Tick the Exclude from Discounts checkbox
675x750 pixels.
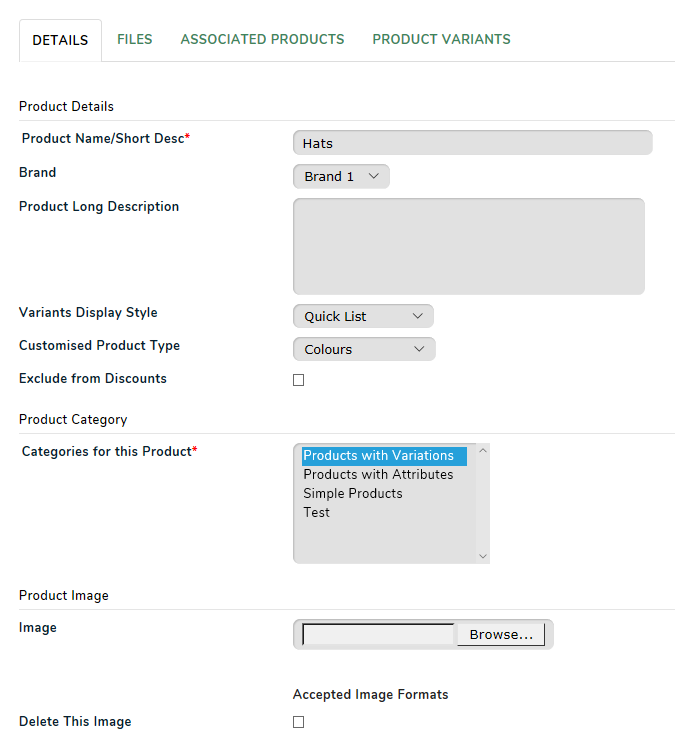pos(299,380)
